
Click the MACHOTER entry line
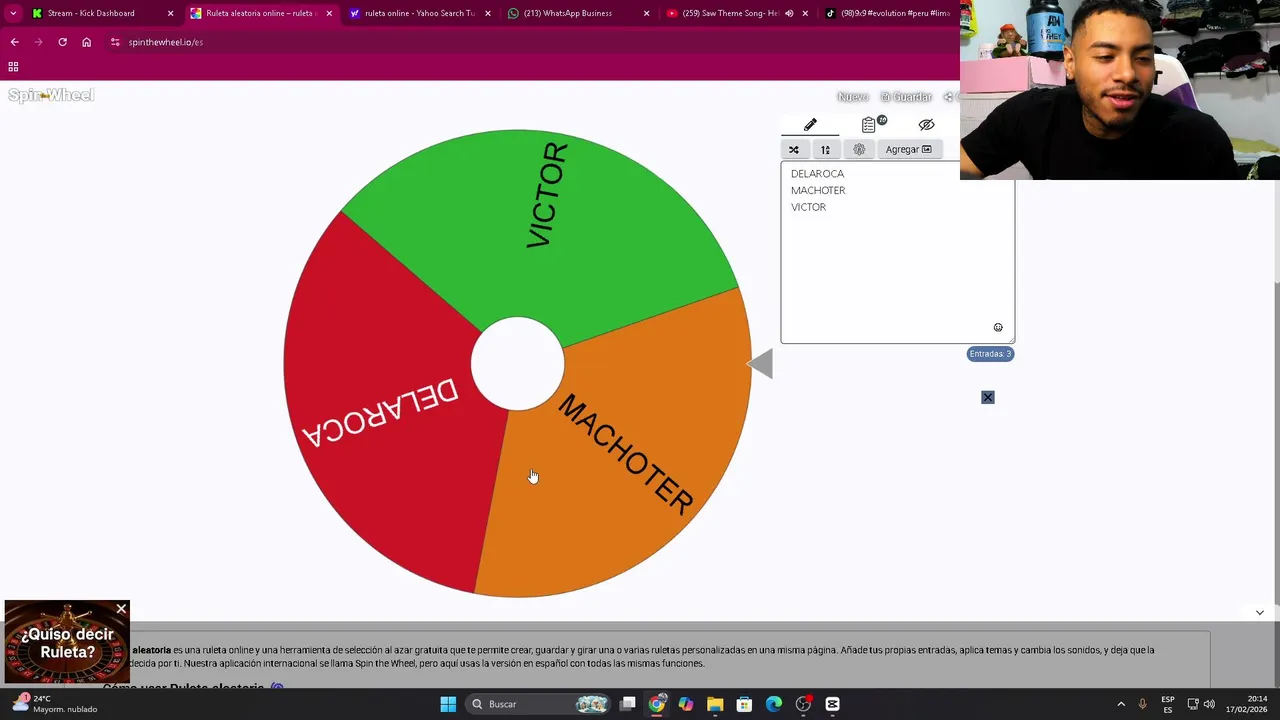coord(818,190)
